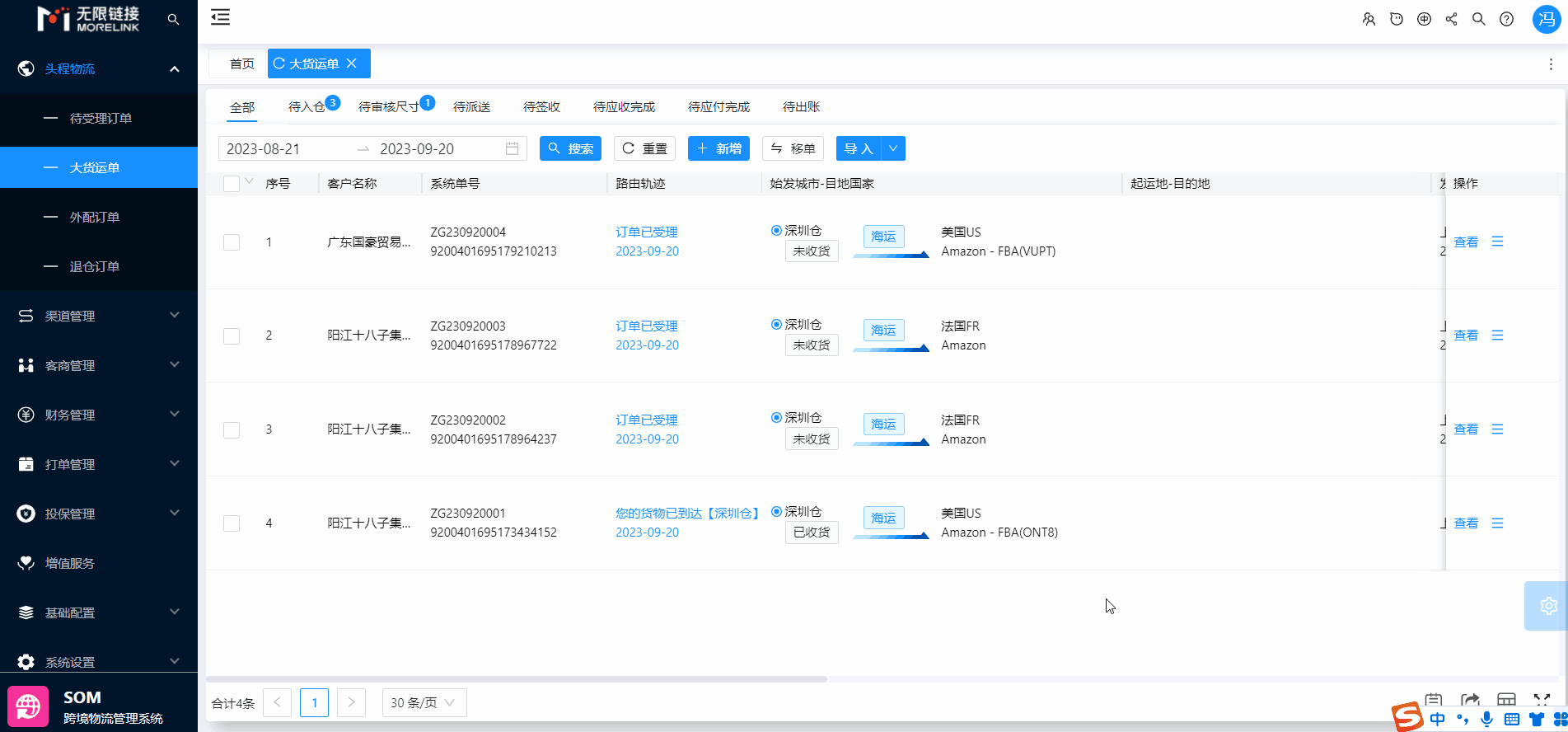Screen dimensions: 1568x732
Task: Open row actions menu for ZG230920003
Action: coord(1497,335)
